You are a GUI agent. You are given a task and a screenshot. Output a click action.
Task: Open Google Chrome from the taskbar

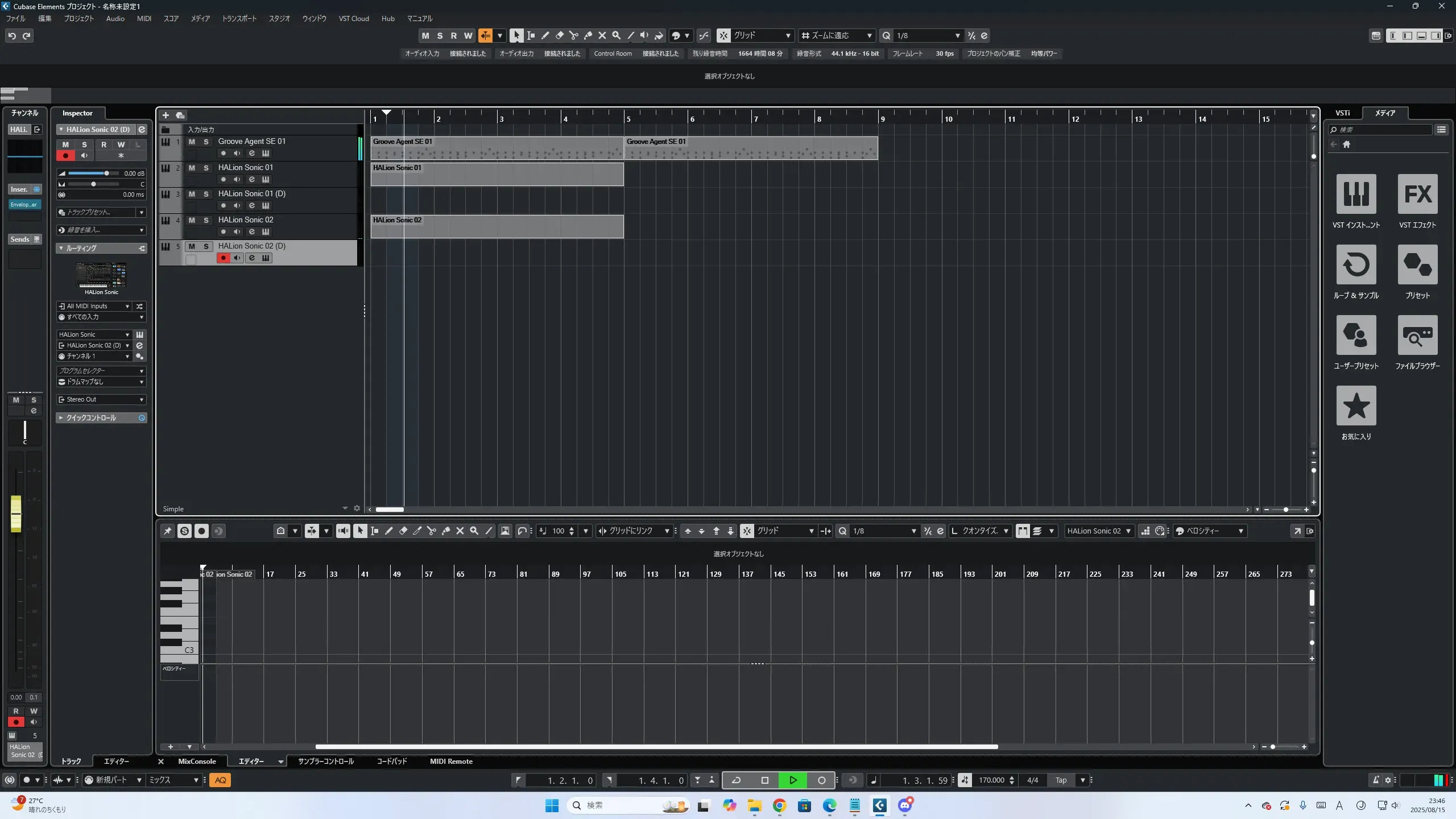coord(779,805)
